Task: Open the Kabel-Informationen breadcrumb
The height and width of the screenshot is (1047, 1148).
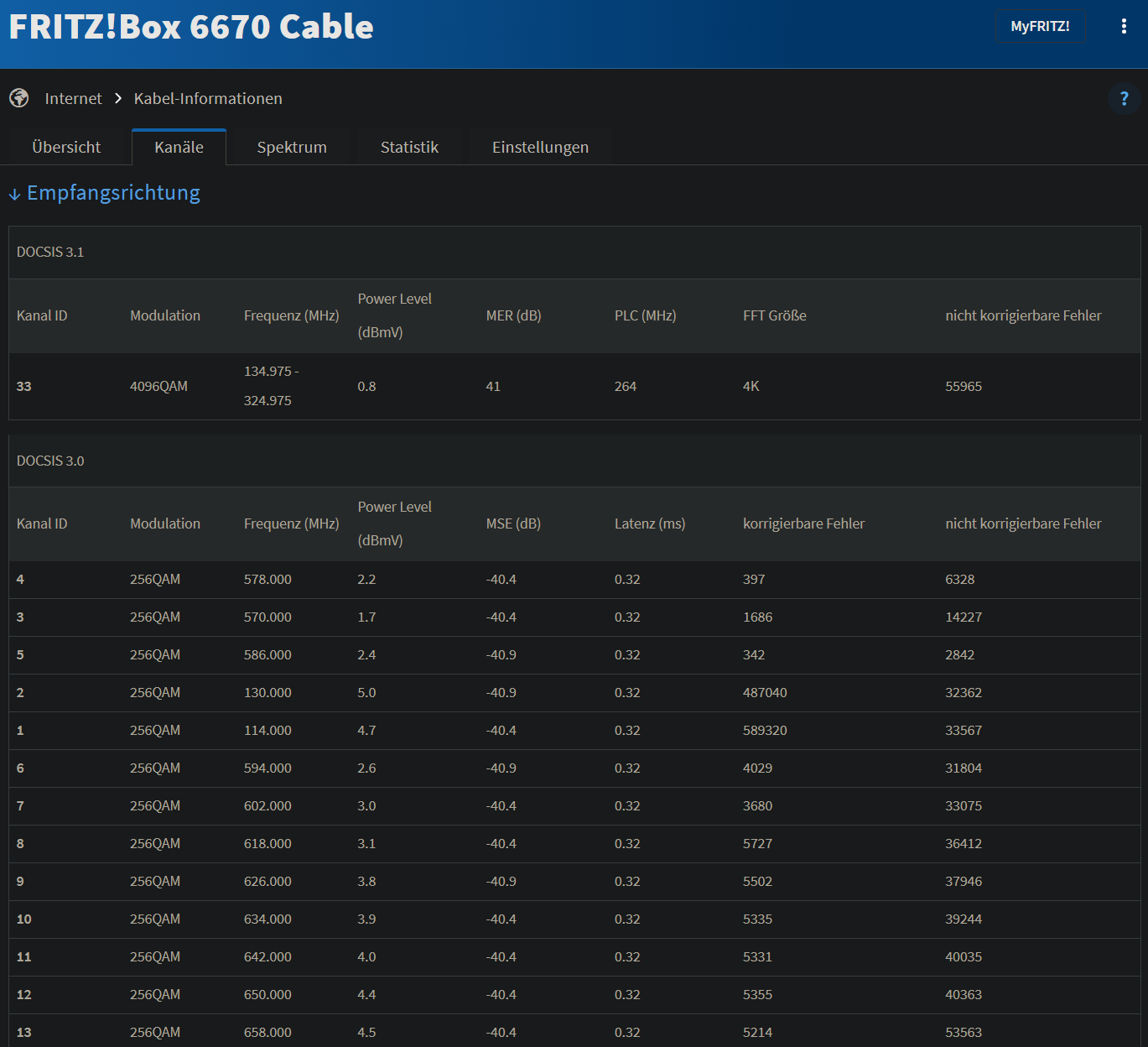Action: 208,98
